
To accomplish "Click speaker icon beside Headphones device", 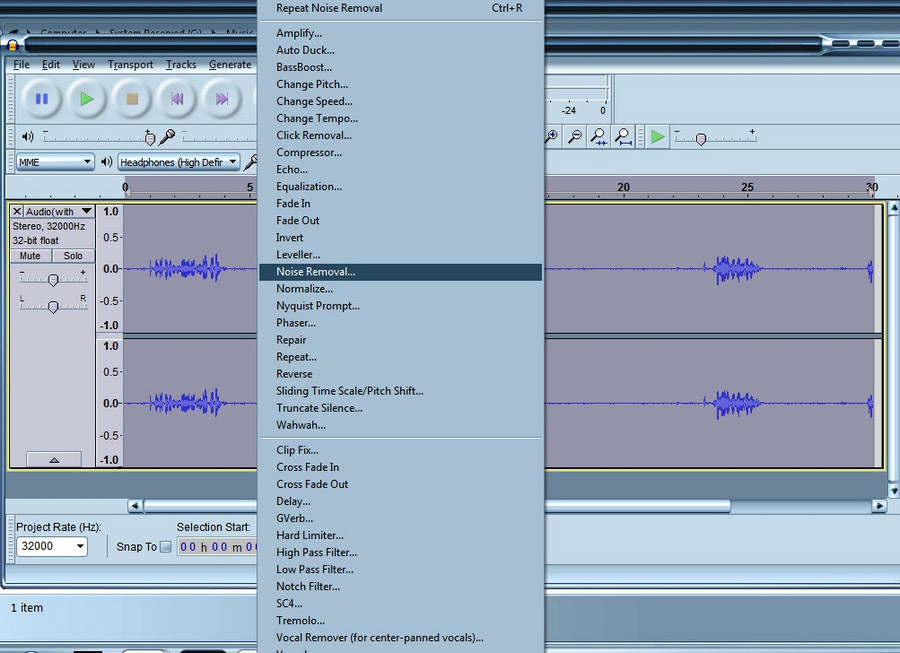I will [x=106, y=162].
